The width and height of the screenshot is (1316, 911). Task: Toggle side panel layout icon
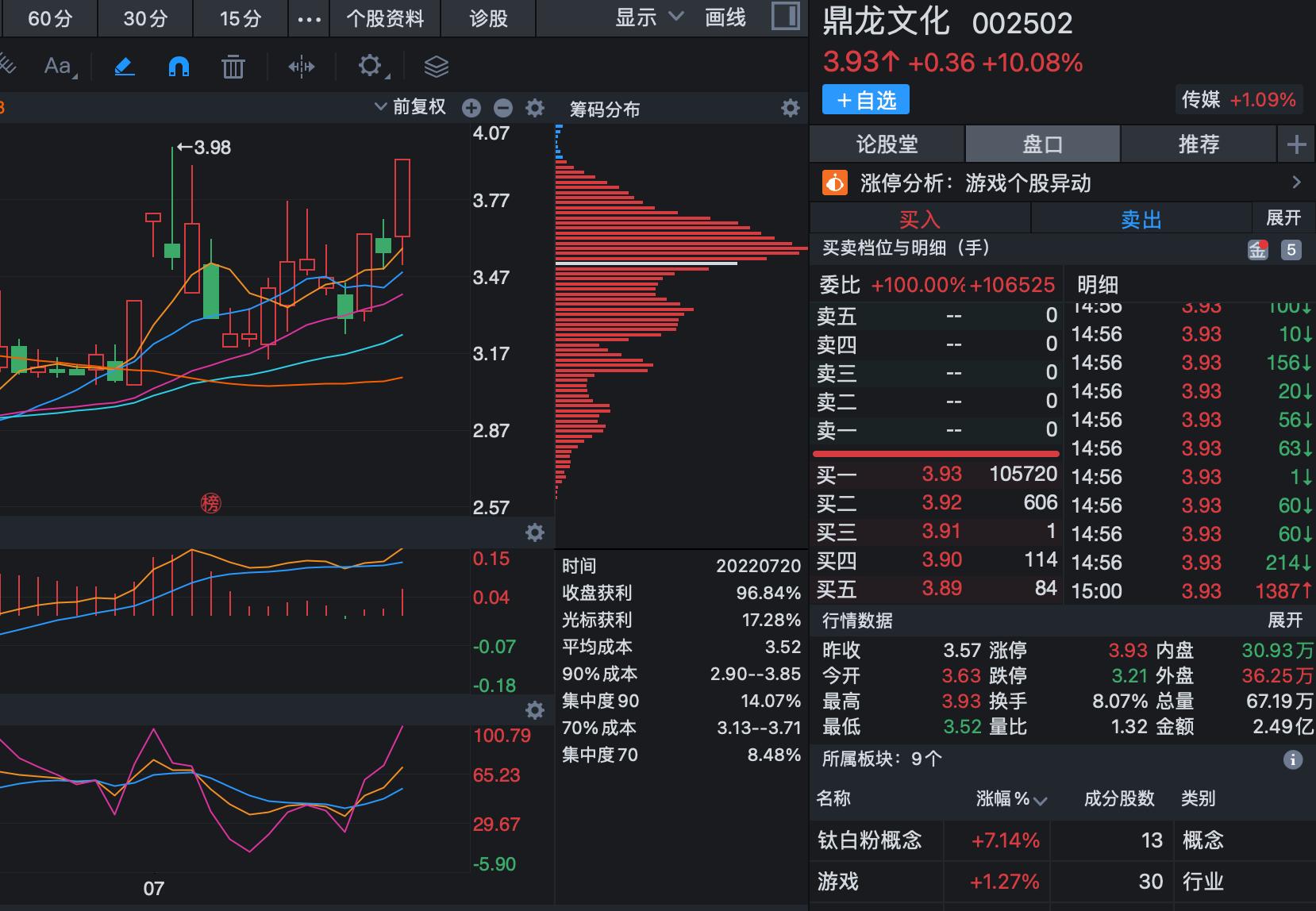[x=785, y=17]
